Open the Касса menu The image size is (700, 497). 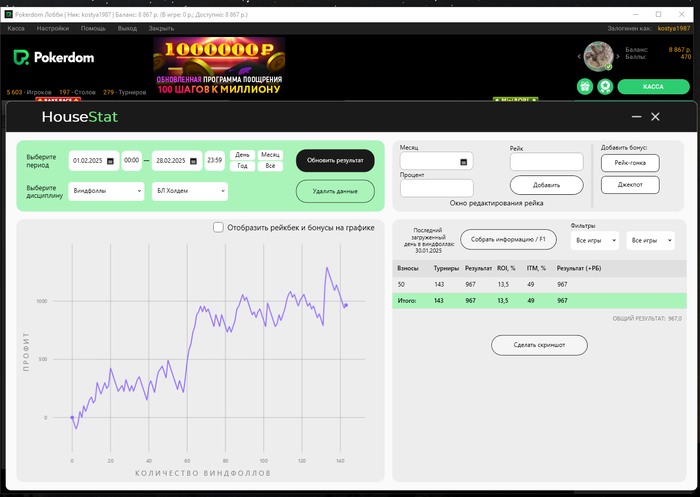[16, 28]
